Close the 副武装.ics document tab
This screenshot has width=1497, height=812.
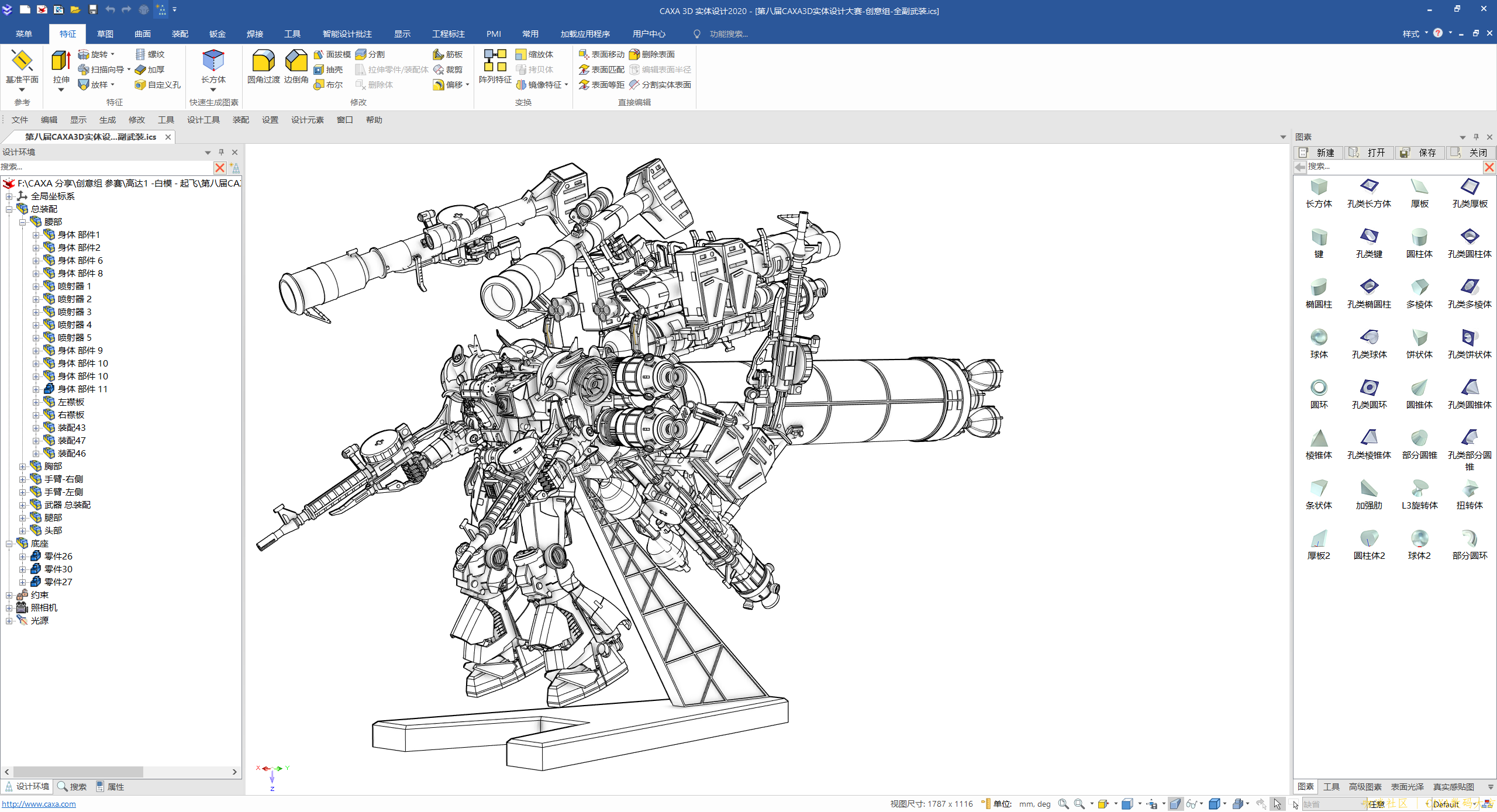point(168,137)
